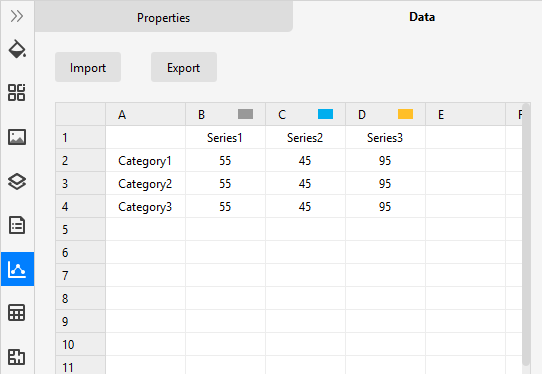Open the bottom grid blocks panel icon
Image resolution: width=542 pixels, height=374 pixels.
17,357
